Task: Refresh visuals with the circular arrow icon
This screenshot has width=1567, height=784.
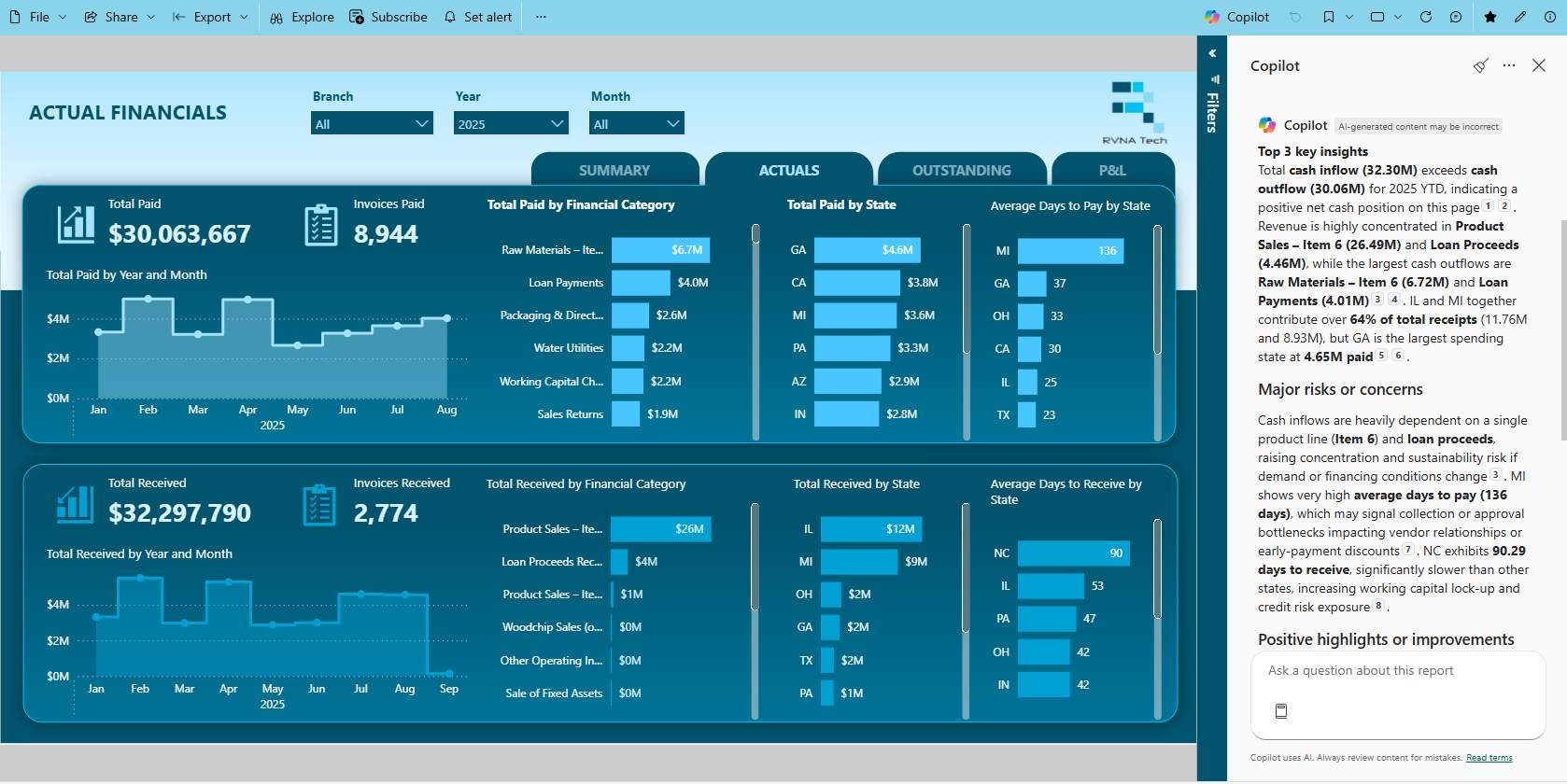Action: (x=1426, y=17)
